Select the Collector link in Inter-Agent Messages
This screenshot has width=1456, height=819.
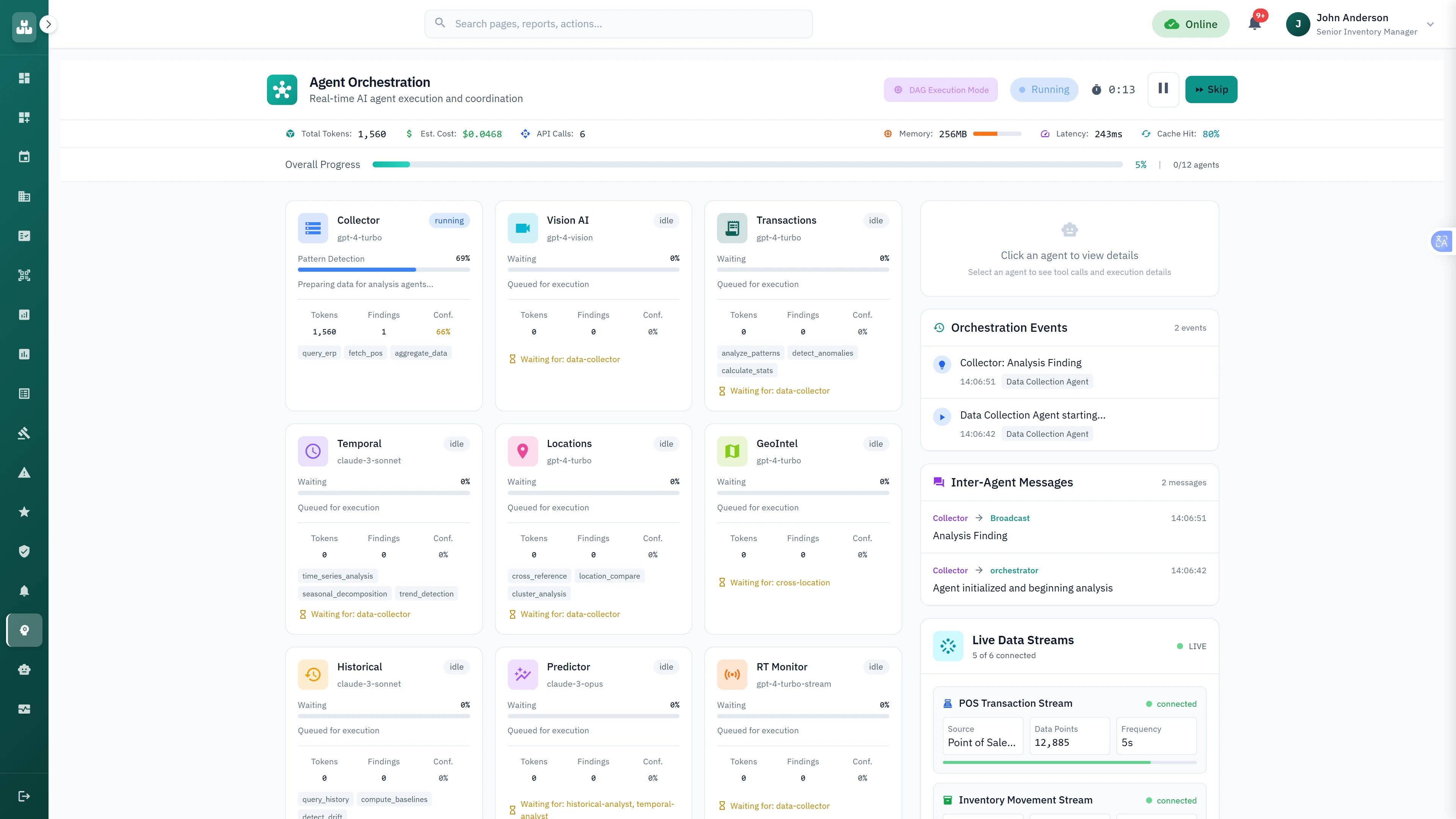point(949,518)
